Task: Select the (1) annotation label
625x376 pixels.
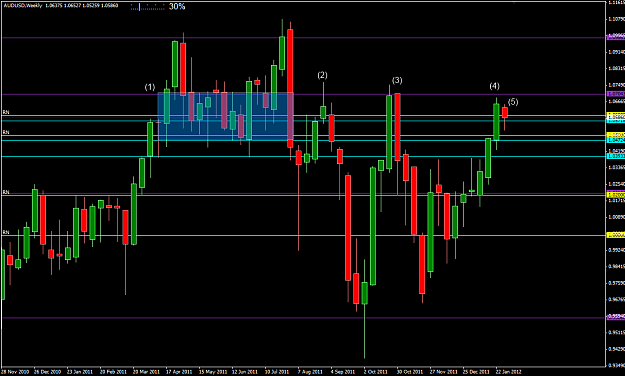Action: point(150,87)
